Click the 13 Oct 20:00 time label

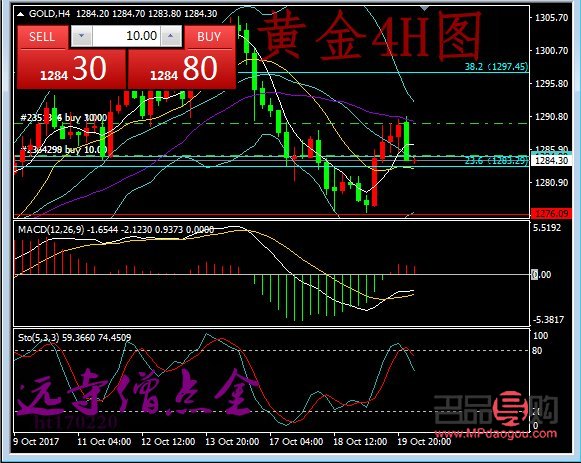tap(232, 442)
